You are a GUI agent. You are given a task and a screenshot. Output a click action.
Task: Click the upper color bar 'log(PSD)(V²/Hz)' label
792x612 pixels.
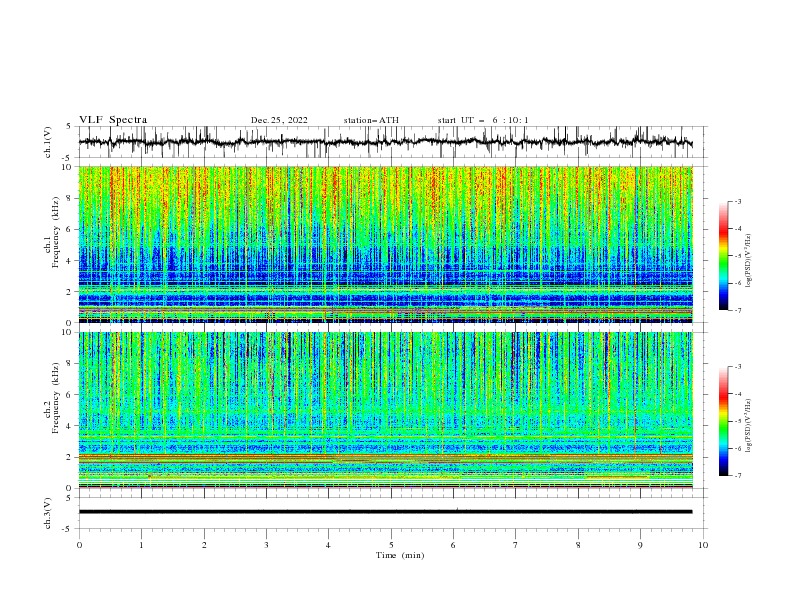coord(748,261)
